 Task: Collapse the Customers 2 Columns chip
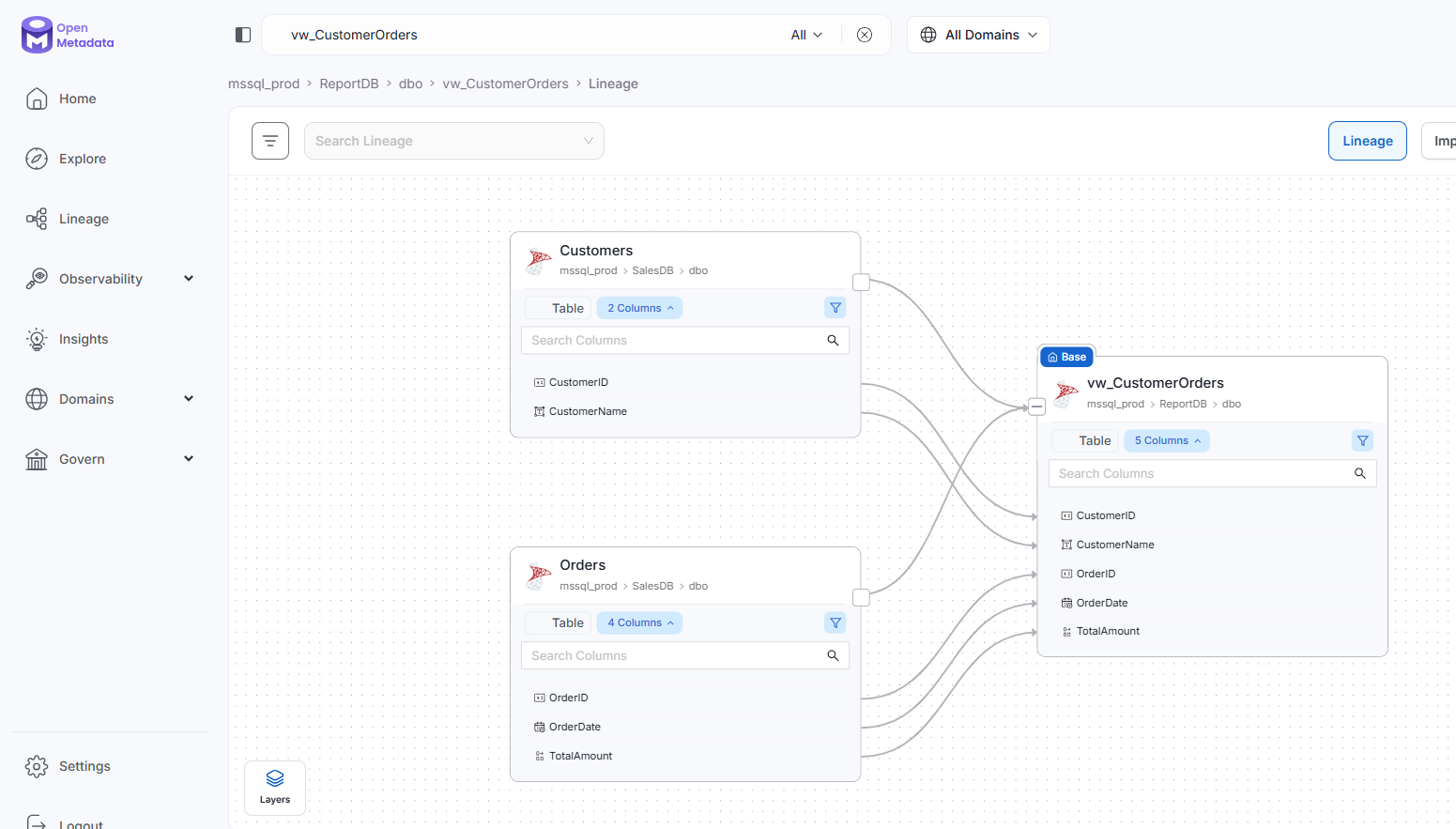coord(640,308)
